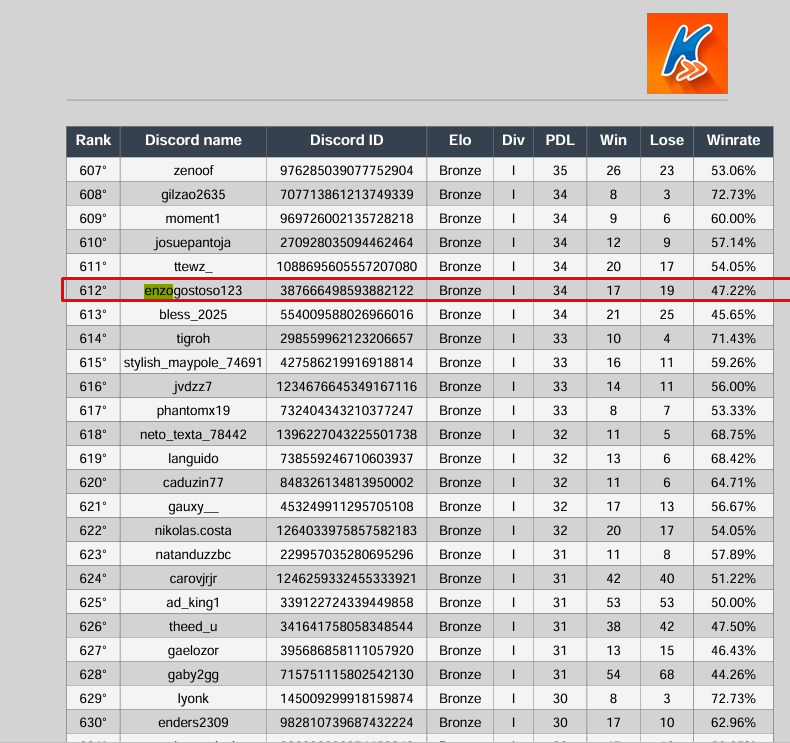Click rank 607° cell

[x=93, y=170]
